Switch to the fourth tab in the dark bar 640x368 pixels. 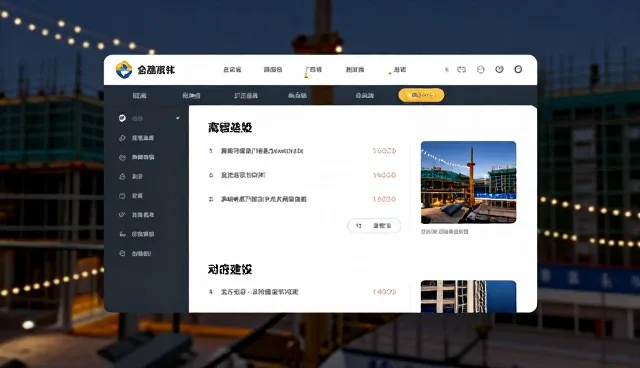pos(298,95)
